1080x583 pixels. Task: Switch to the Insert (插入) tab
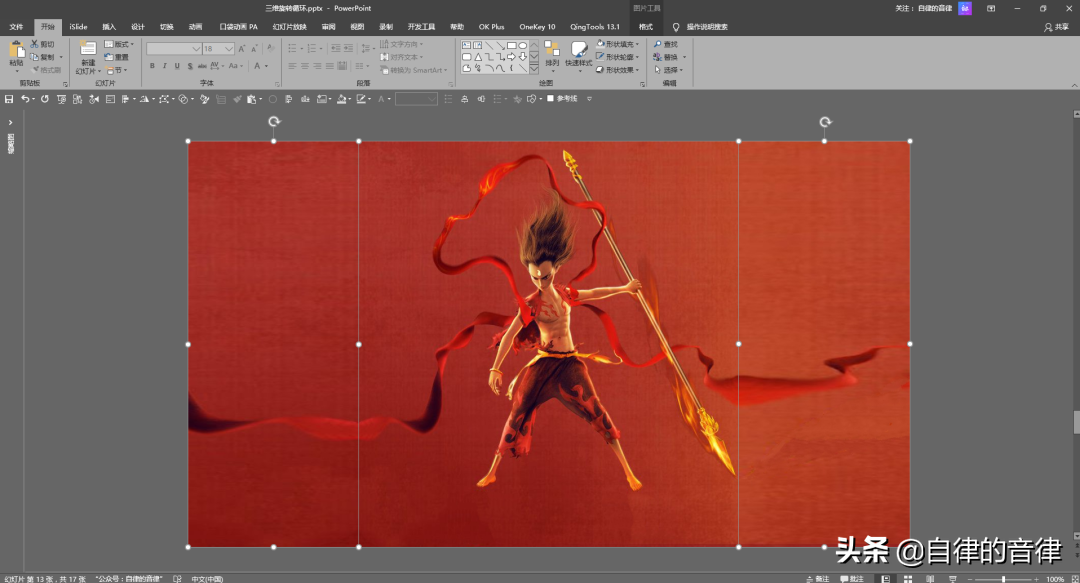click(109, 27)
